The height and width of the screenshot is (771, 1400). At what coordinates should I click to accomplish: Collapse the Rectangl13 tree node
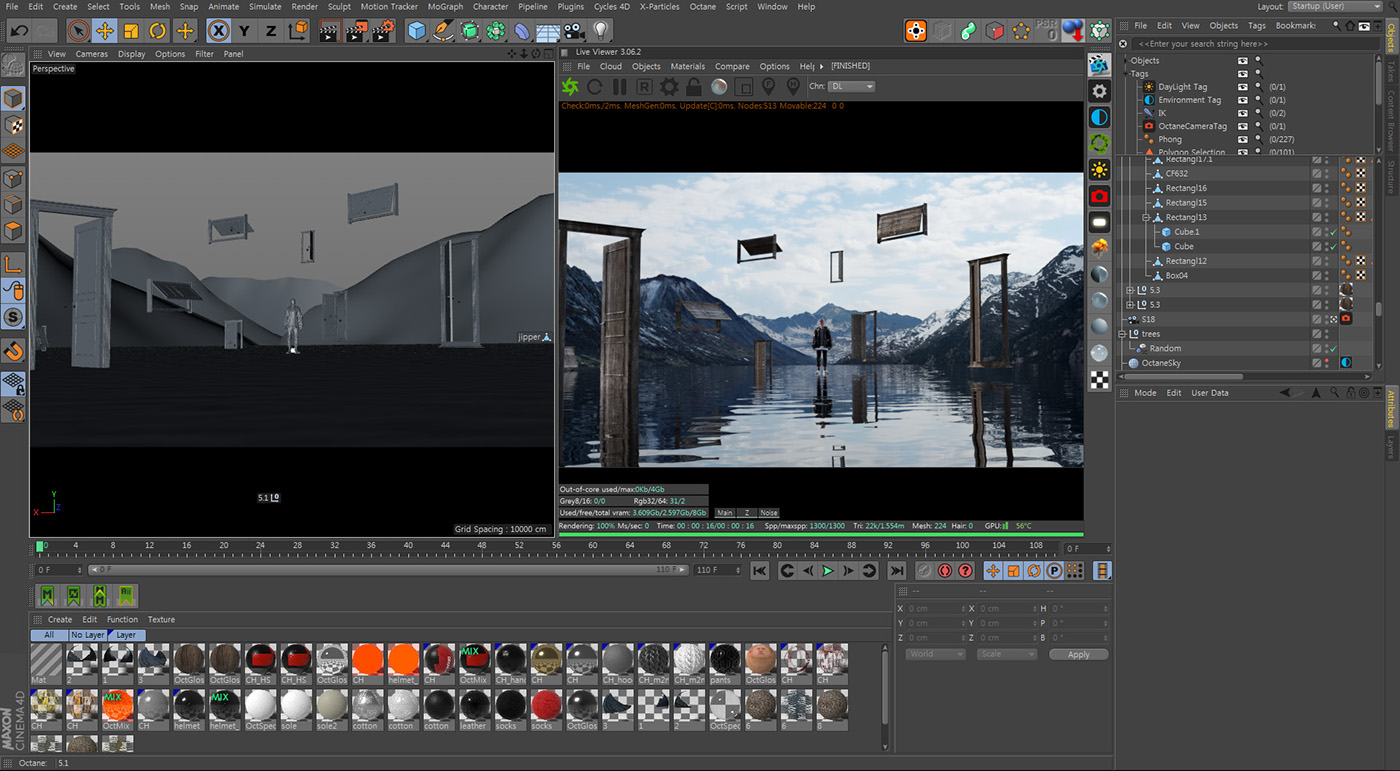[1147, 217]
